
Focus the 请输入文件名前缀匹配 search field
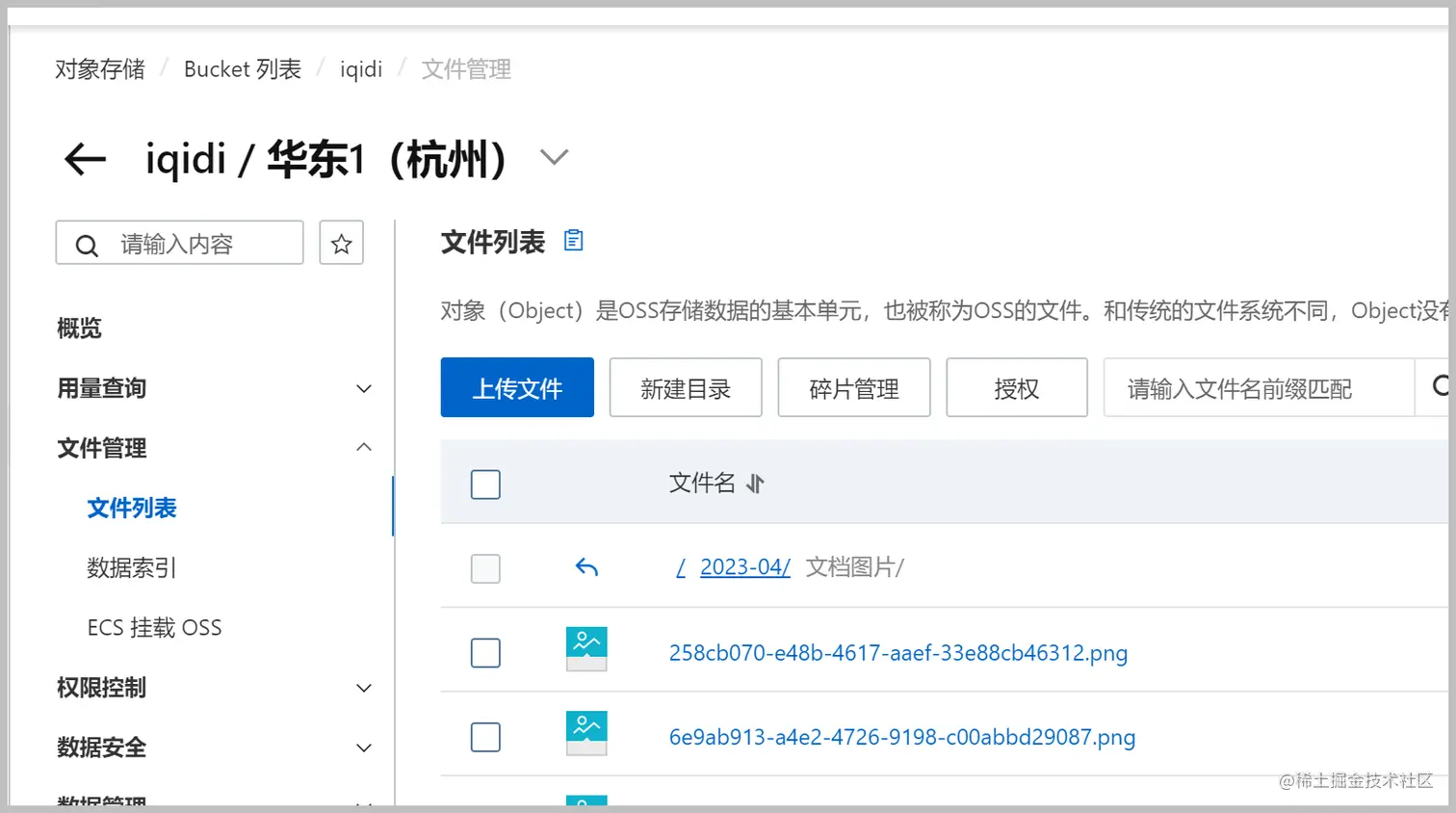[x=1259, y=387]
